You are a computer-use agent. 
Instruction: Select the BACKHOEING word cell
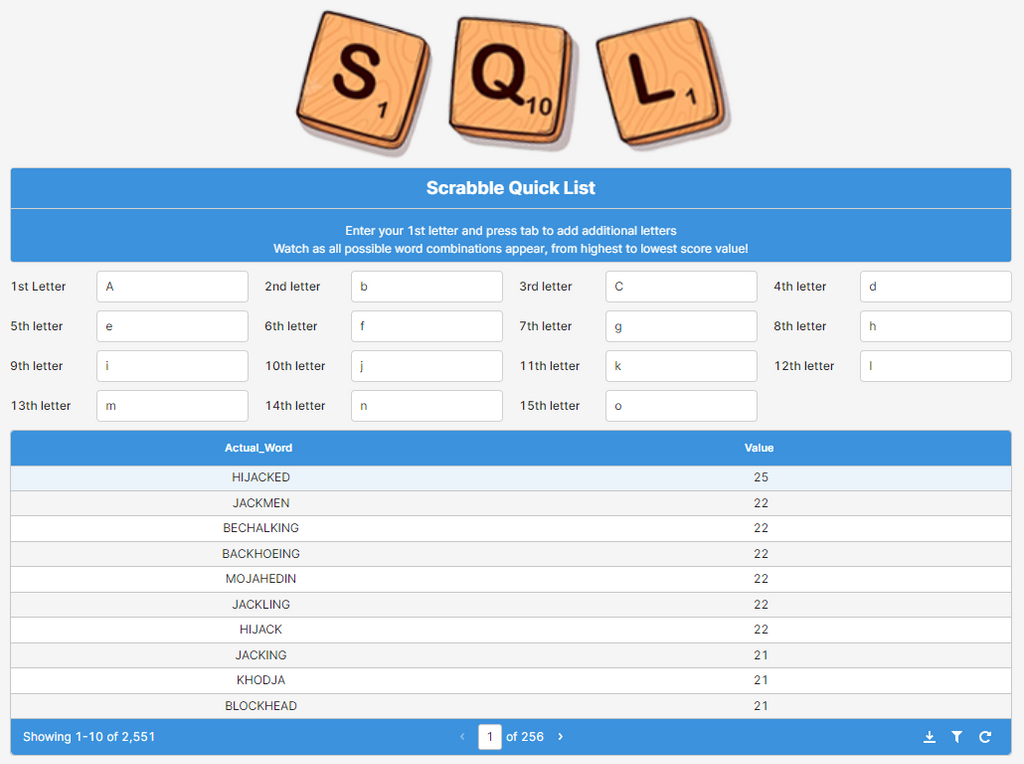(261, 554)
